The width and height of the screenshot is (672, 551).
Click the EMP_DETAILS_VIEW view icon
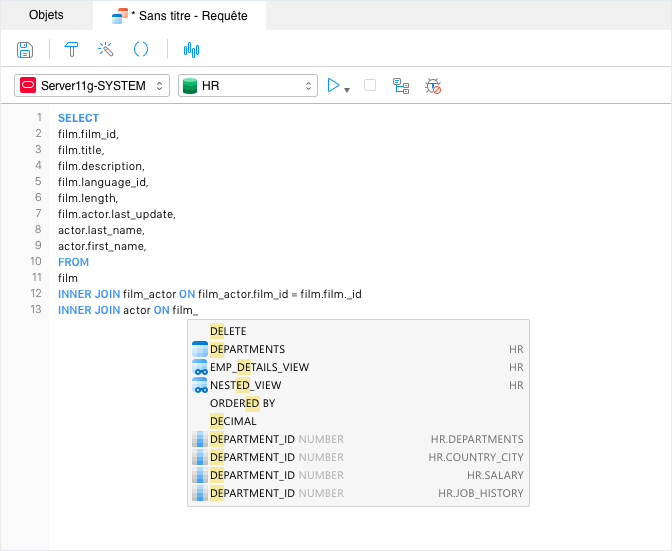click(200, 367)
